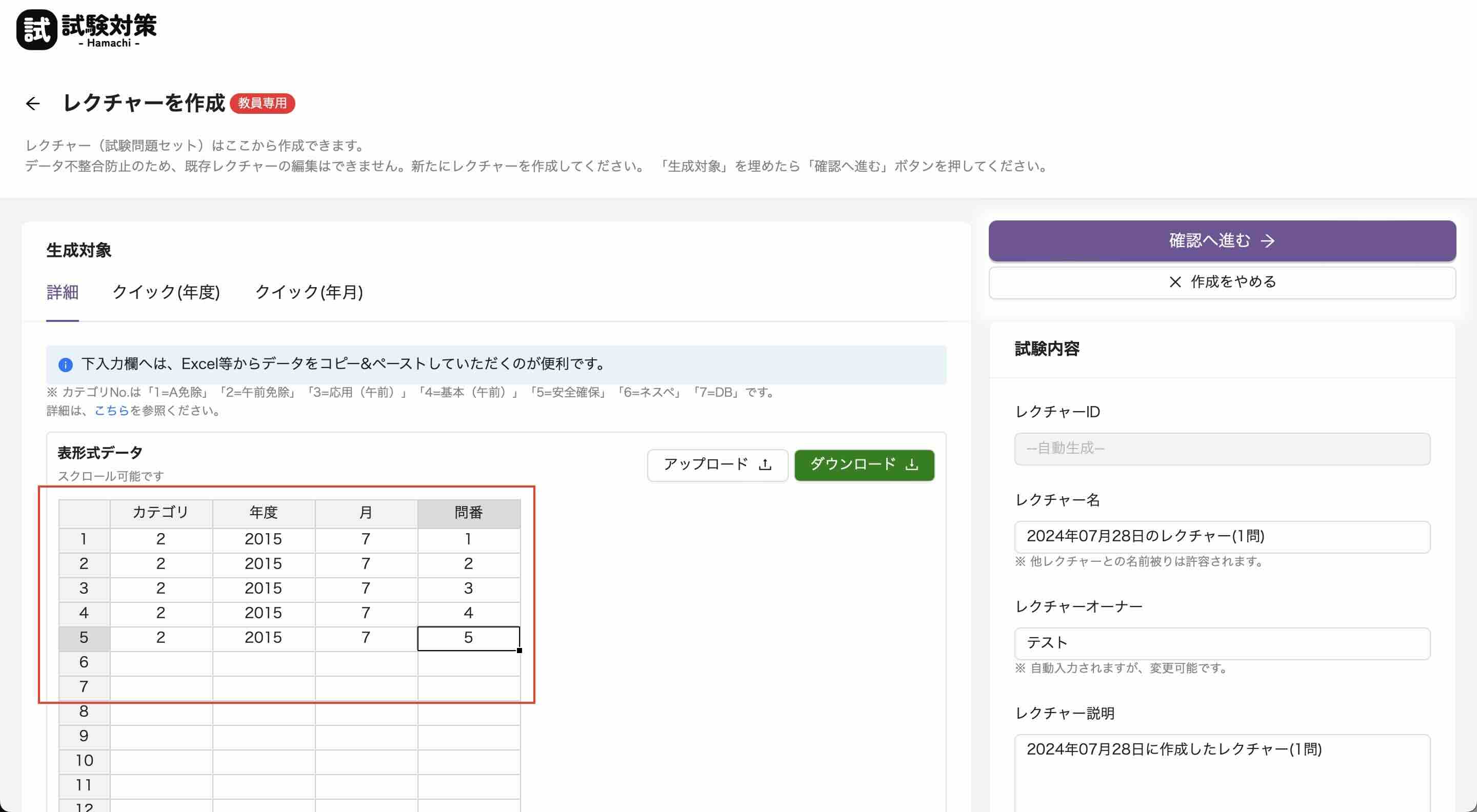Click the 年度 cell in row 3
Image resolution: width=1477 pixels, height=812 pixels.
pos(263,588)
